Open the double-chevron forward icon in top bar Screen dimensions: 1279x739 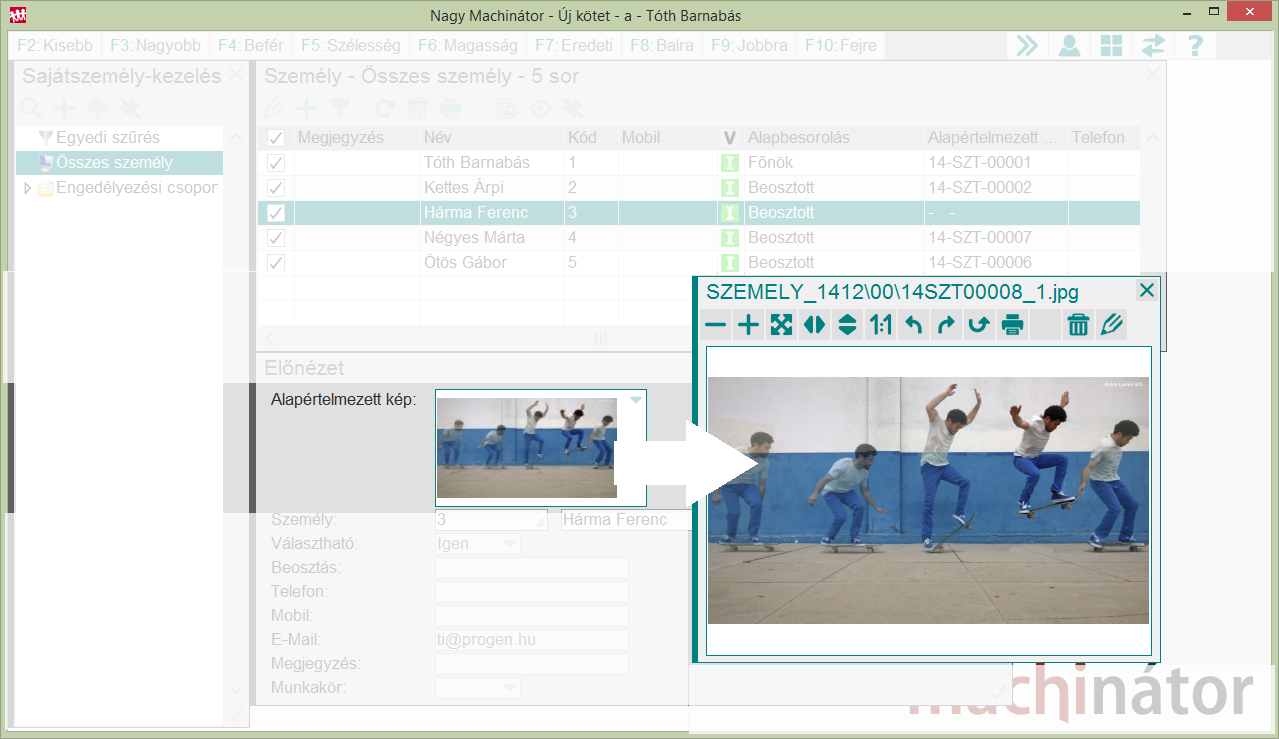coord(1027,45)
